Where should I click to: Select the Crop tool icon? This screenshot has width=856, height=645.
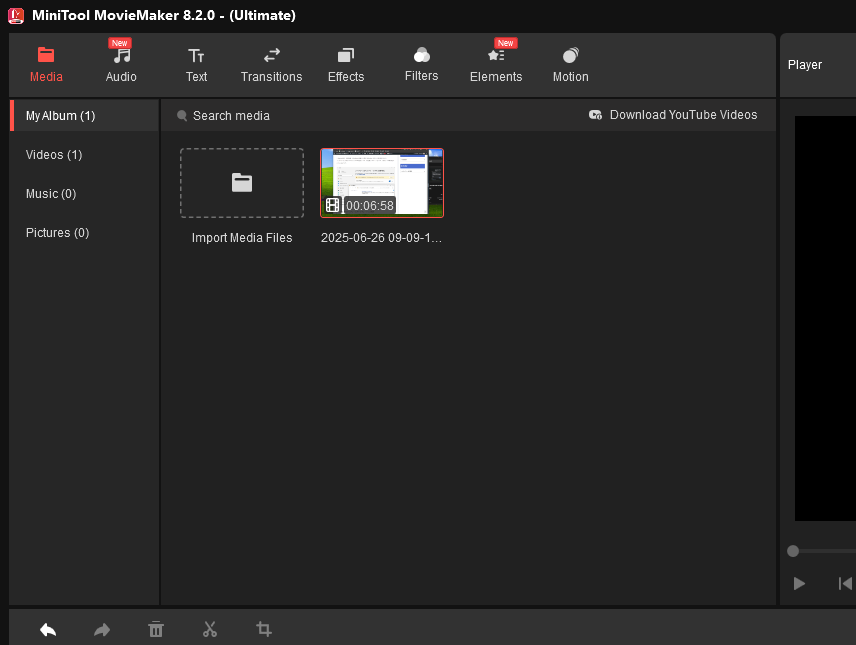(x=264, y=629)
